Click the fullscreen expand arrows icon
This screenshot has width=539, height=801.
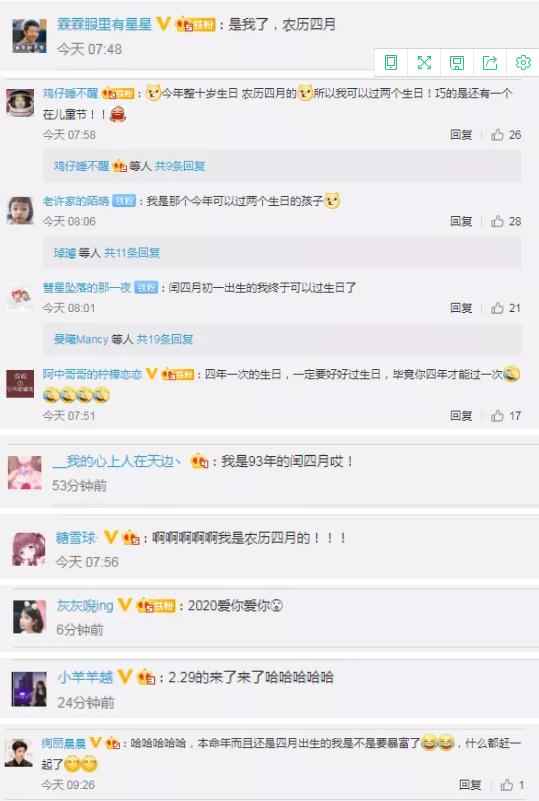click(x=424, y=63)
